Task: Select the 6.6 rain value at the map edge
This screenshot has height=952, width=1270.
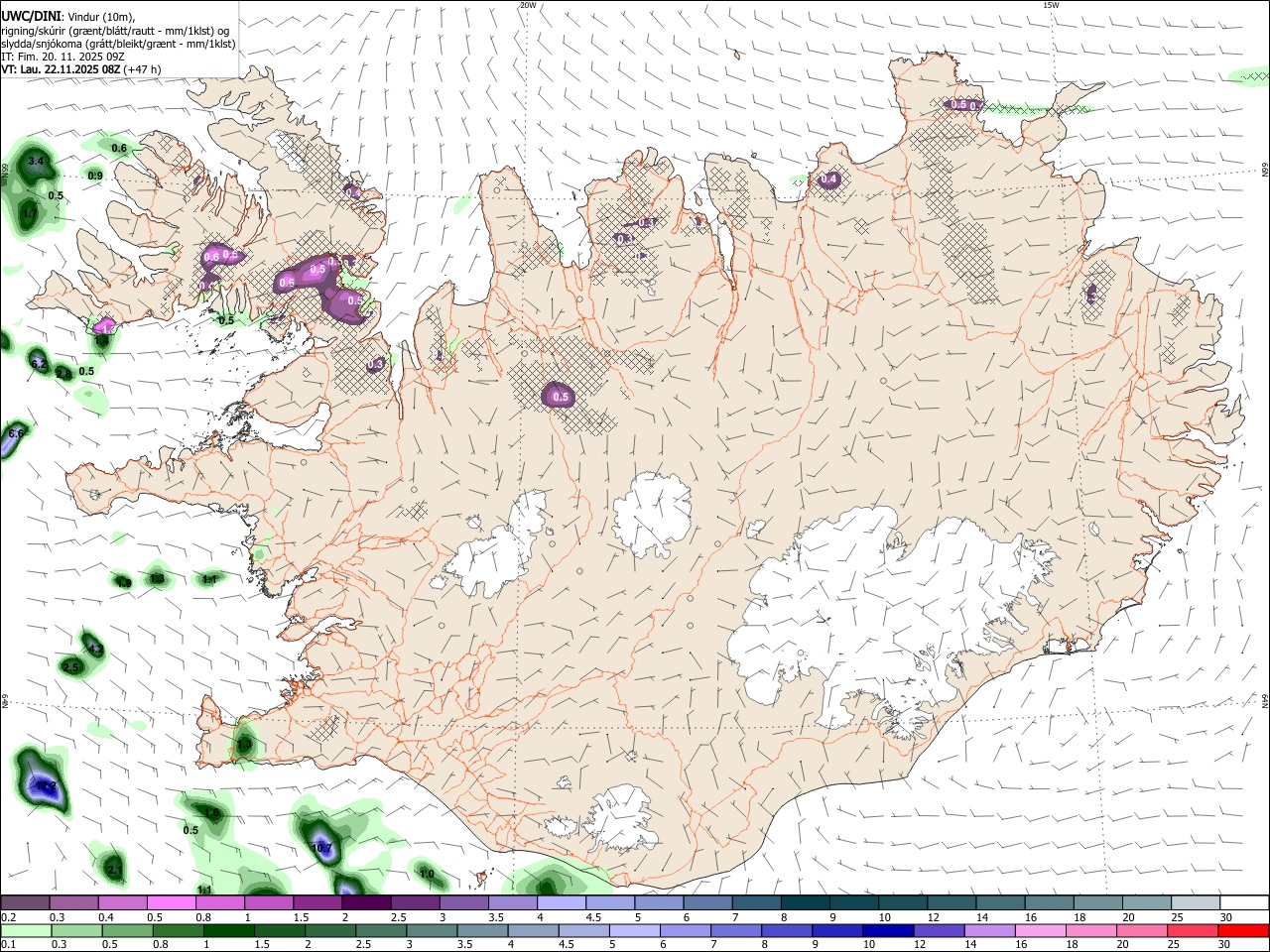Action: (x=16, y=433)
